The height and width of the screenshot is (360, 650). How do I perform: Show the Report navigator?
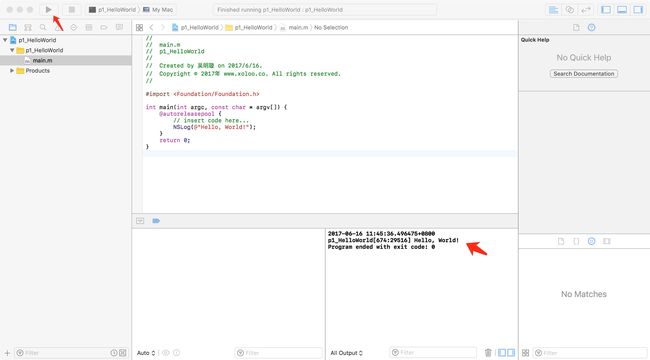coord(119,27)
